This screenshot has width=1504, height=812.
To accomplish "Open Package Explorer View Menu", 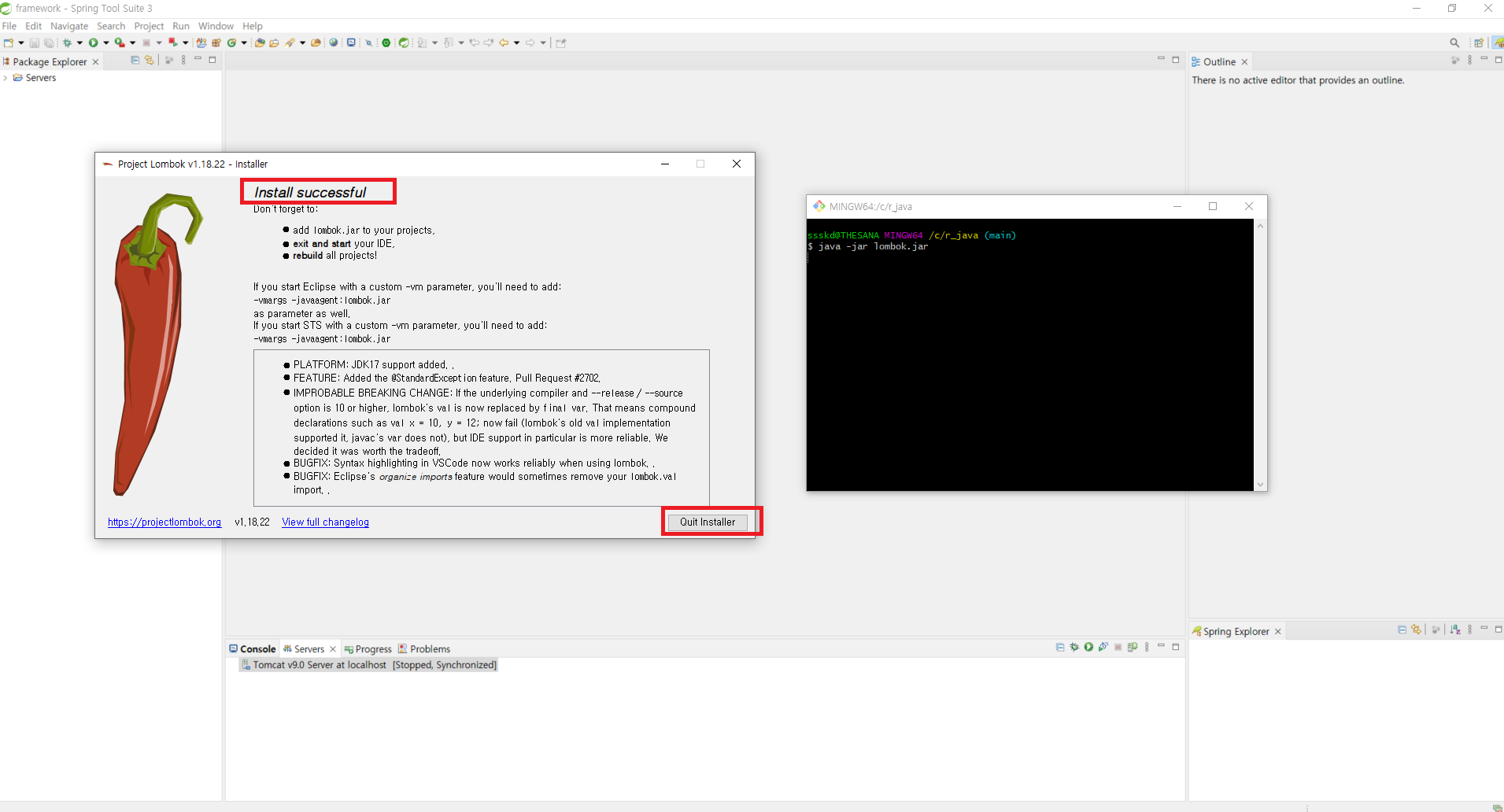I will [x=183, y=60].
